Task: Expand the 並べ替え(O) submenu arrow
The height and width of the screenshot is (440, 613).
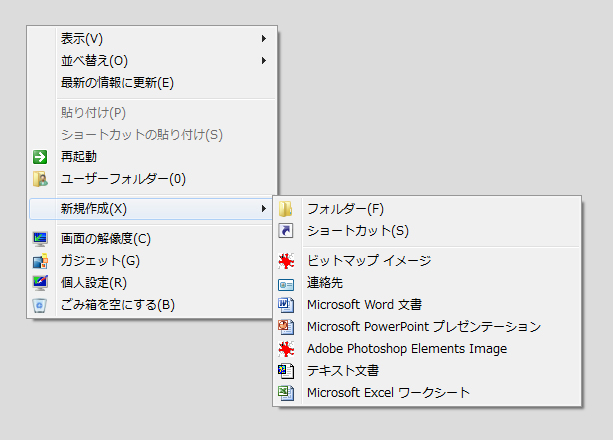Action: (x=264, y=61)
